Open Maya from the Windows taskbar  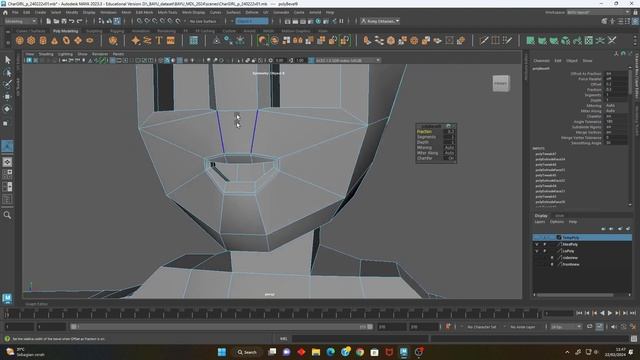404,352
